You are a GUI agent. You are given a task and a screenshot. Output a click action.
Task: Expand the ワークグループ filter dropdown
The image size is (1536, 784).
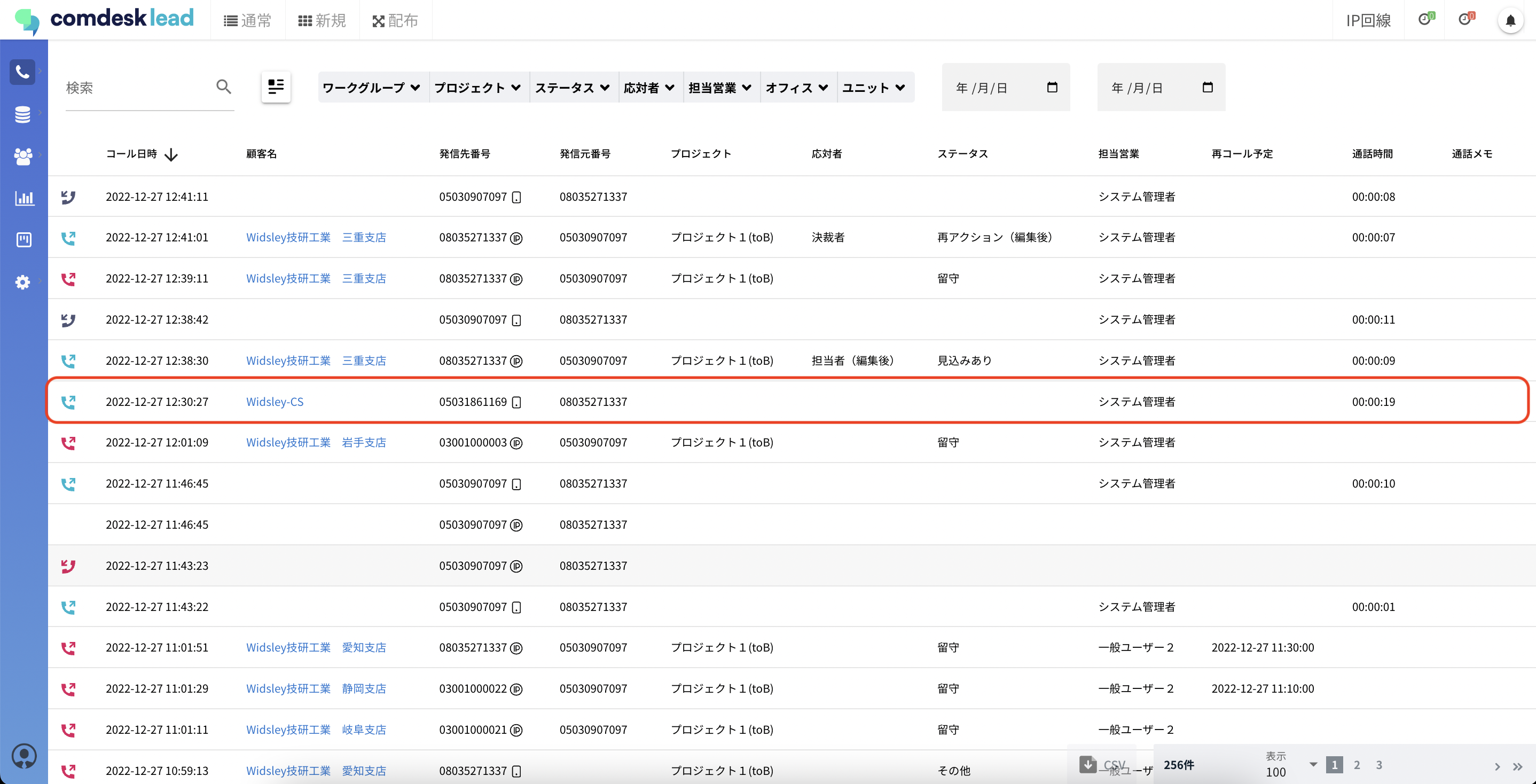[x=372, y=88]
